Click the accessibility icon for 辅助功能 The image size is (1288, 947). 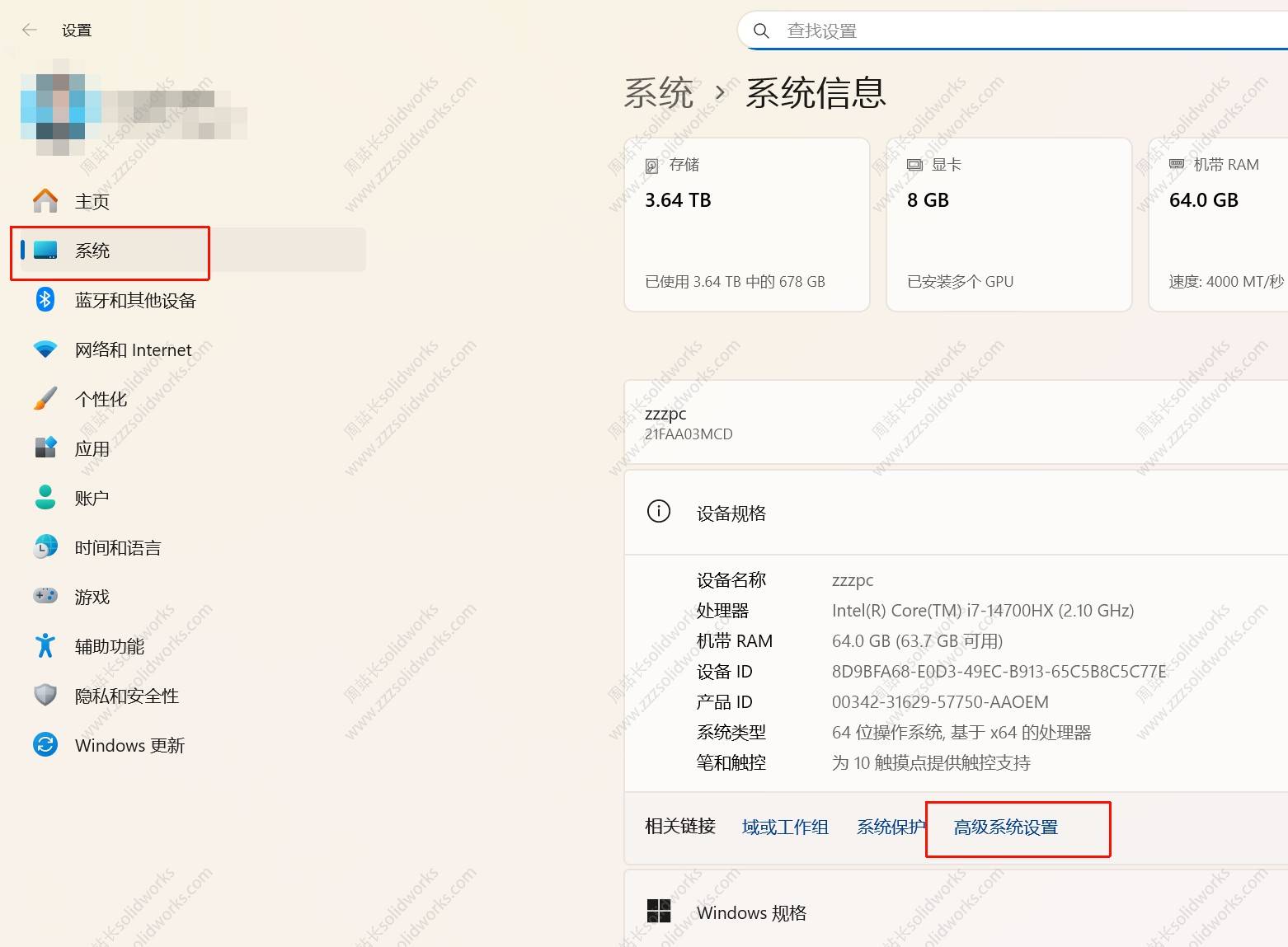[45, 646]
